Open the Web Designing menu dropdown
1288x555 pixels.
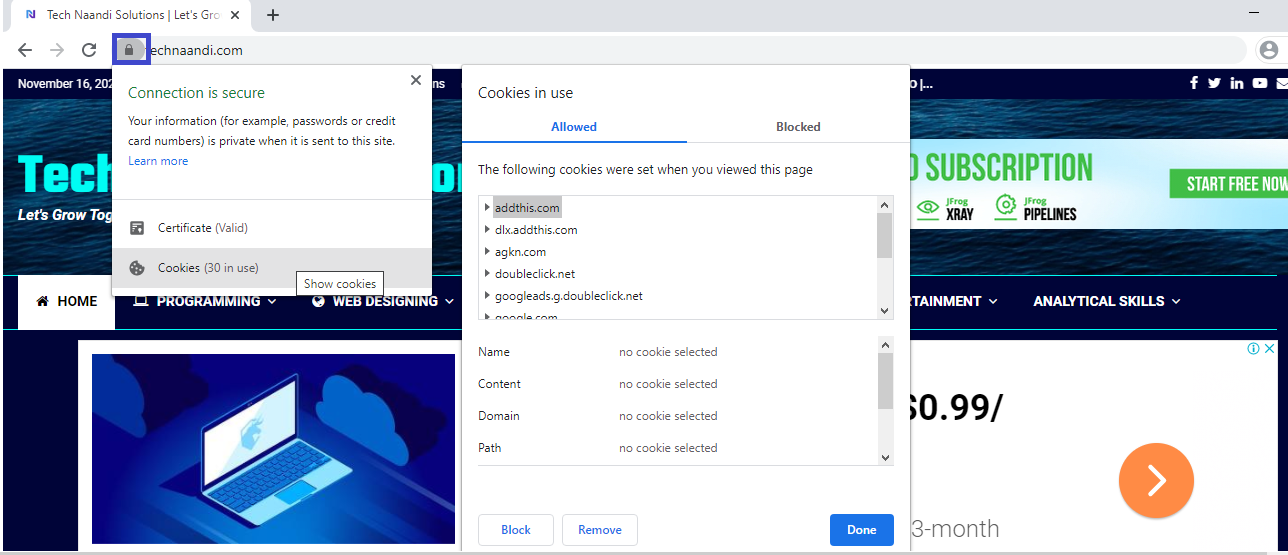click(383, 301)
